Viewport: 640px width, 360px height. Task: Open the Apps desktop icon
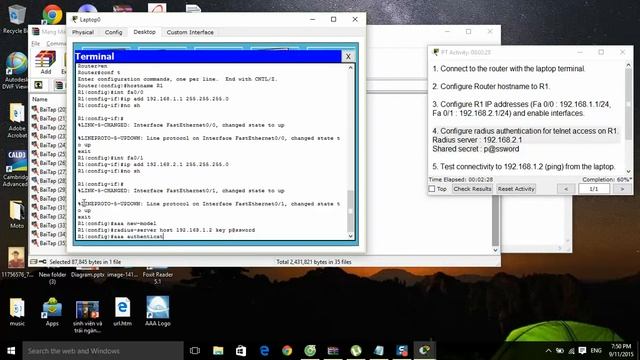[52, 312]
